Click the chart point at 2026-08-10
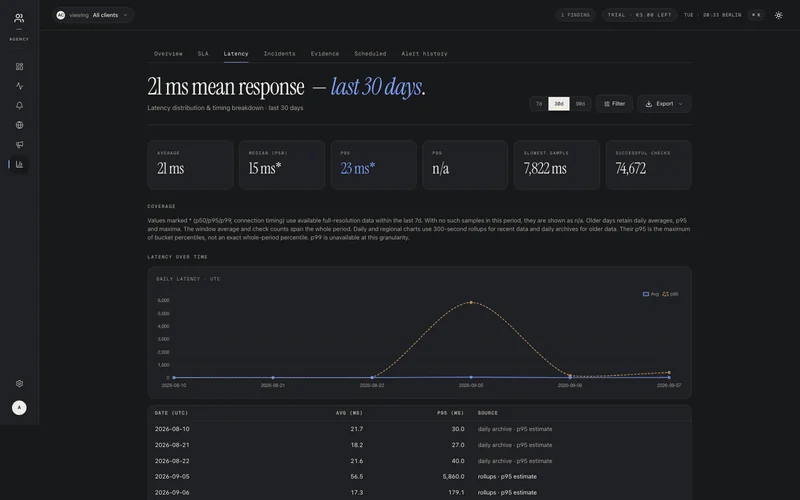 [x=174, y=378]
